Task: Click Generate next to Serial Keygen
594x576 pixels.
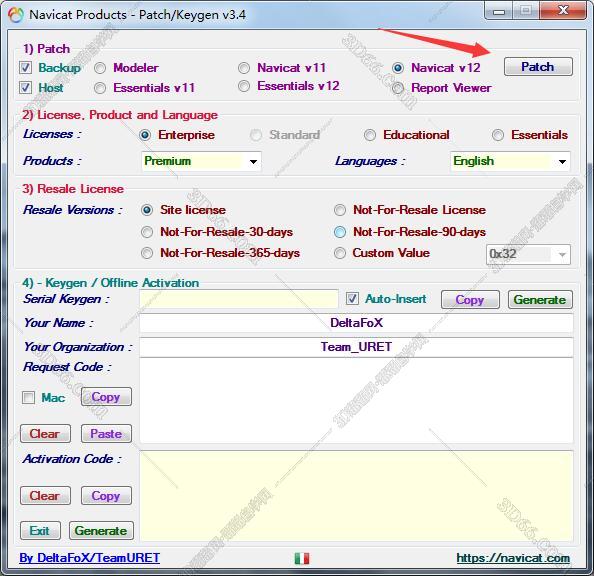Action: click(540, 300)
